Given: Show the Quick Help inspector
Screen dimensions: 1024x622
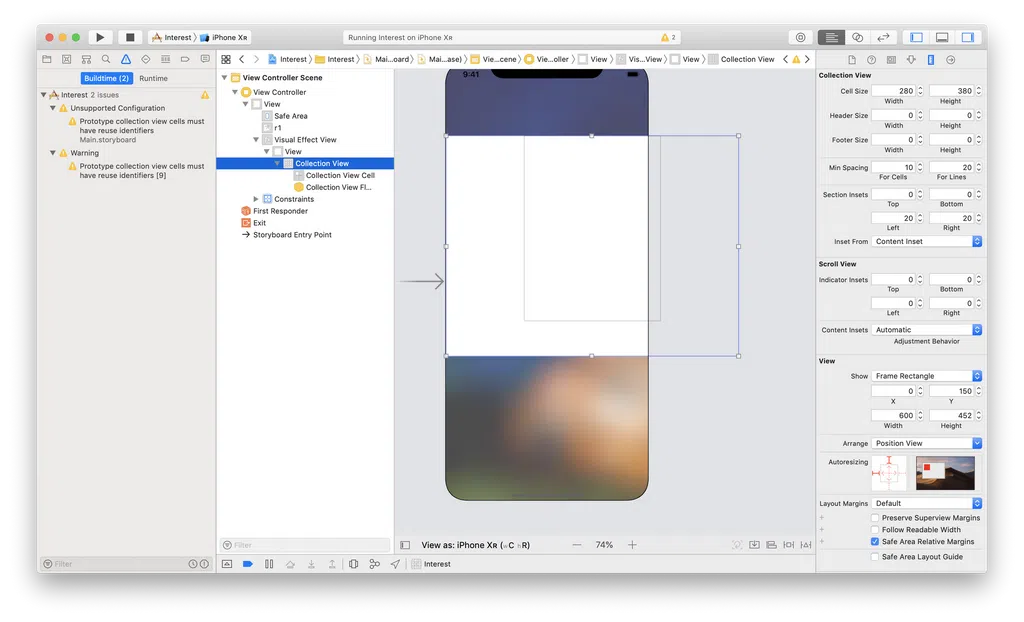Looking at the screenshot, I should 871,59.
